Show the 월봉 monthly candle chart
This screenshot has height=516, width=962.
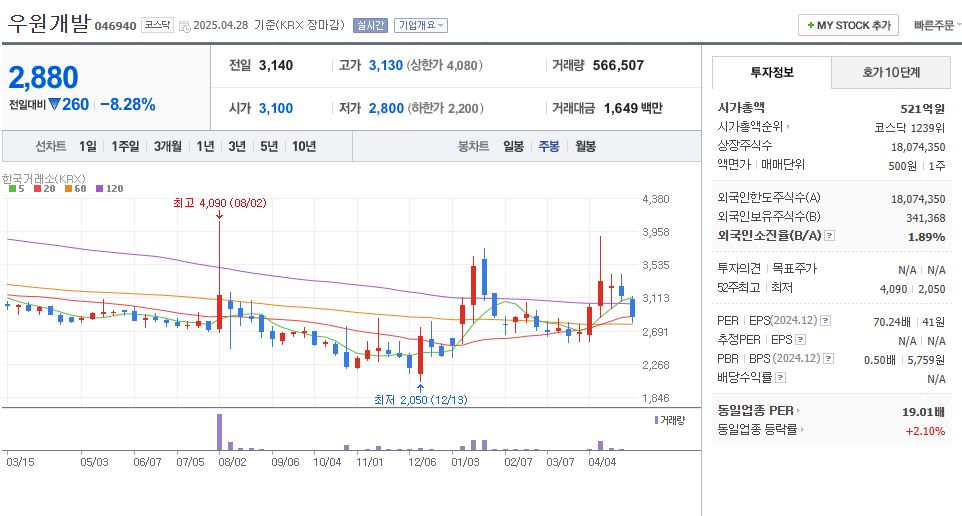(585, 146)
